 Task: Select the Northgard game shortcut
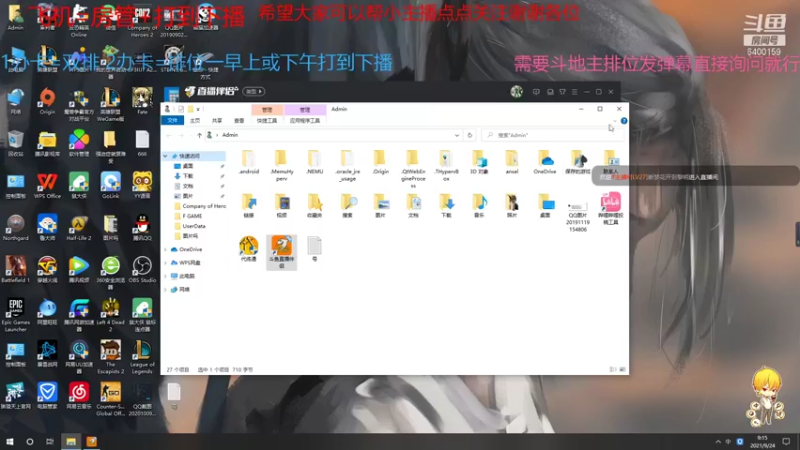(15, 228)
